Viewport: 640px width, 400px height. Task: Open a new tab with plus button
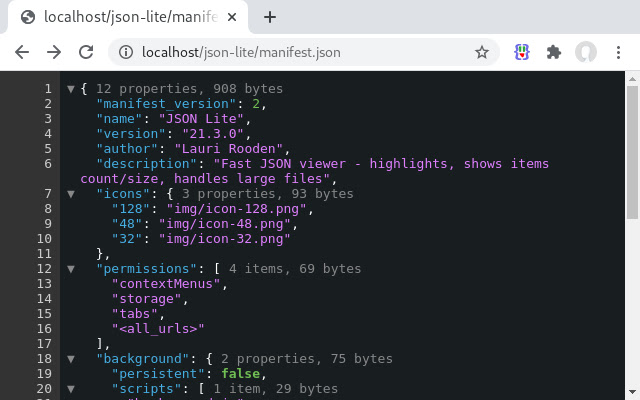270,17
